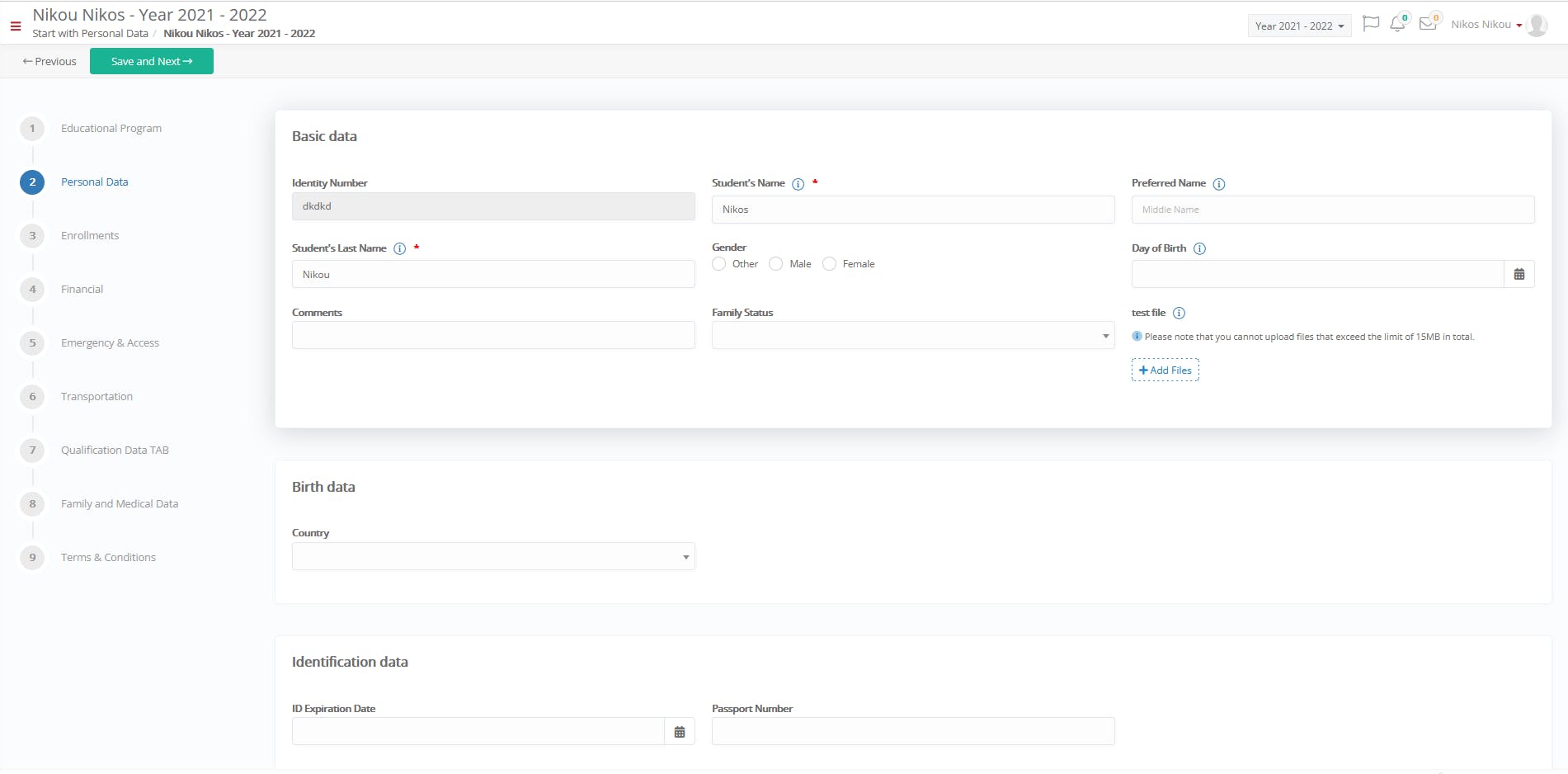
Task: Click step 1 circle icon
Action: pos(32,128)
